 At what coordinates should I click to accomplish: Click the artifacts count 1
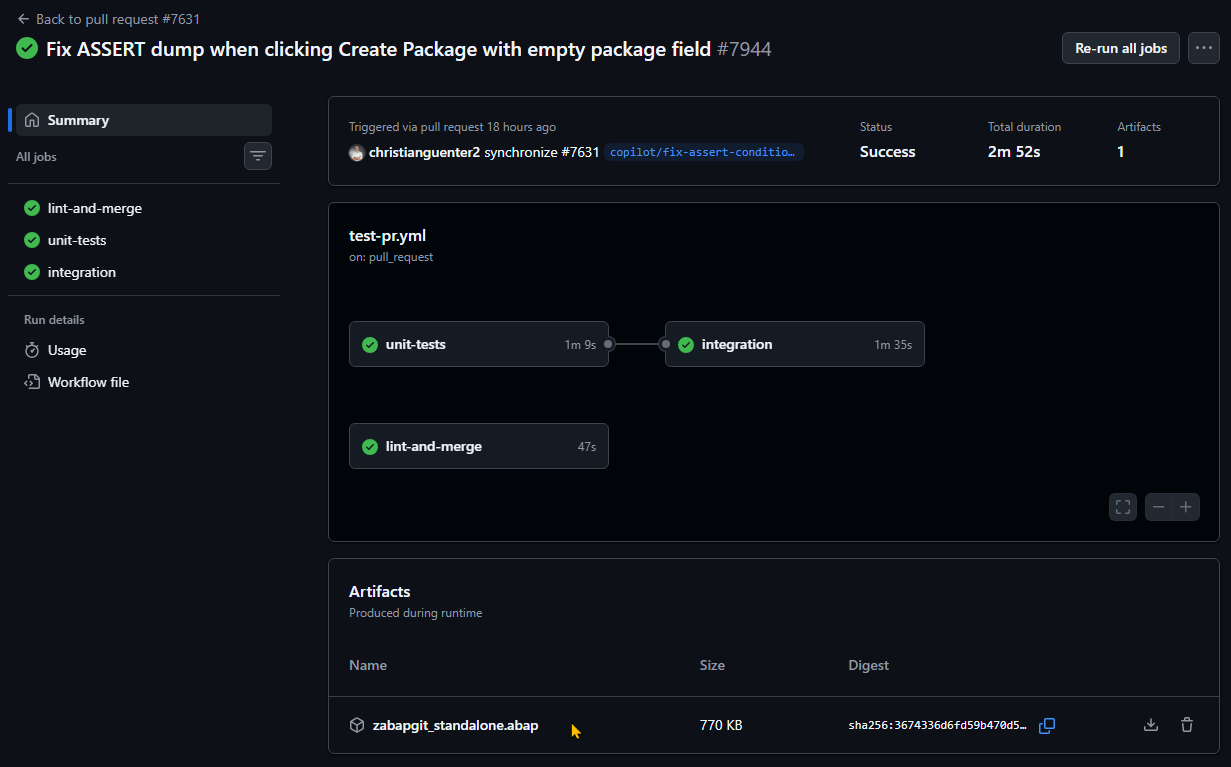1121,152
